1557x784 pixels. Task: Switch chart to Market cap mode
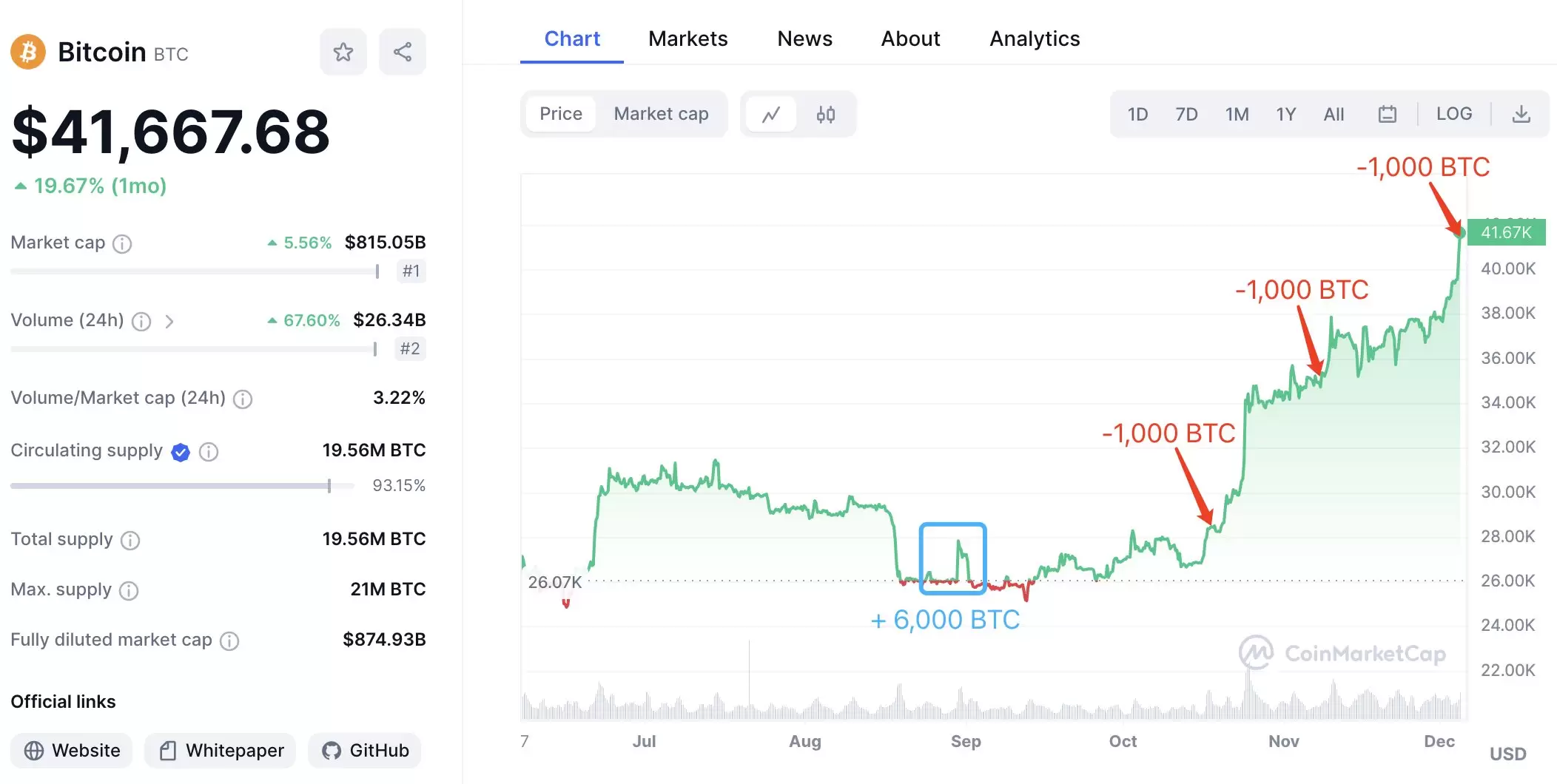pyautogui.click(x=661, y=114)
